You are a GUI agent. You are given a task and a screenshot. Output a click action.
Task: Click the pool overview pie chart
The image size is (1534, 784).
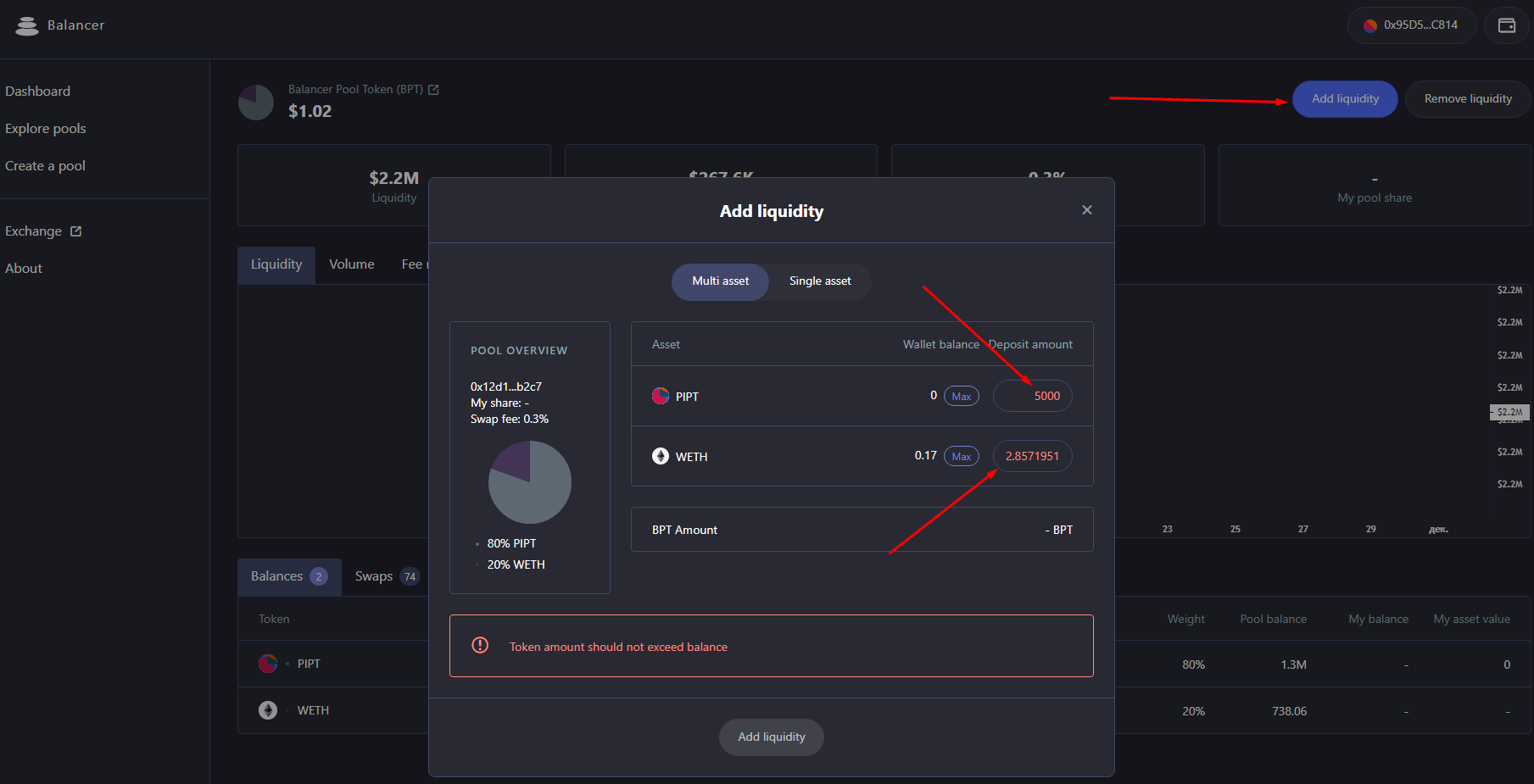530,482
